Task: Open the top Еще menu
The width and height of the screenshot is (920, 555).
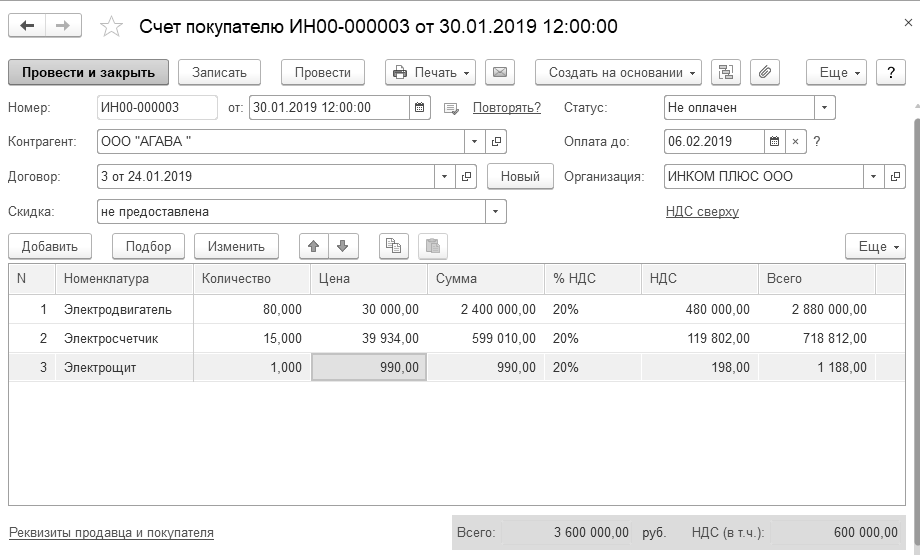Action: coord(836,73)
